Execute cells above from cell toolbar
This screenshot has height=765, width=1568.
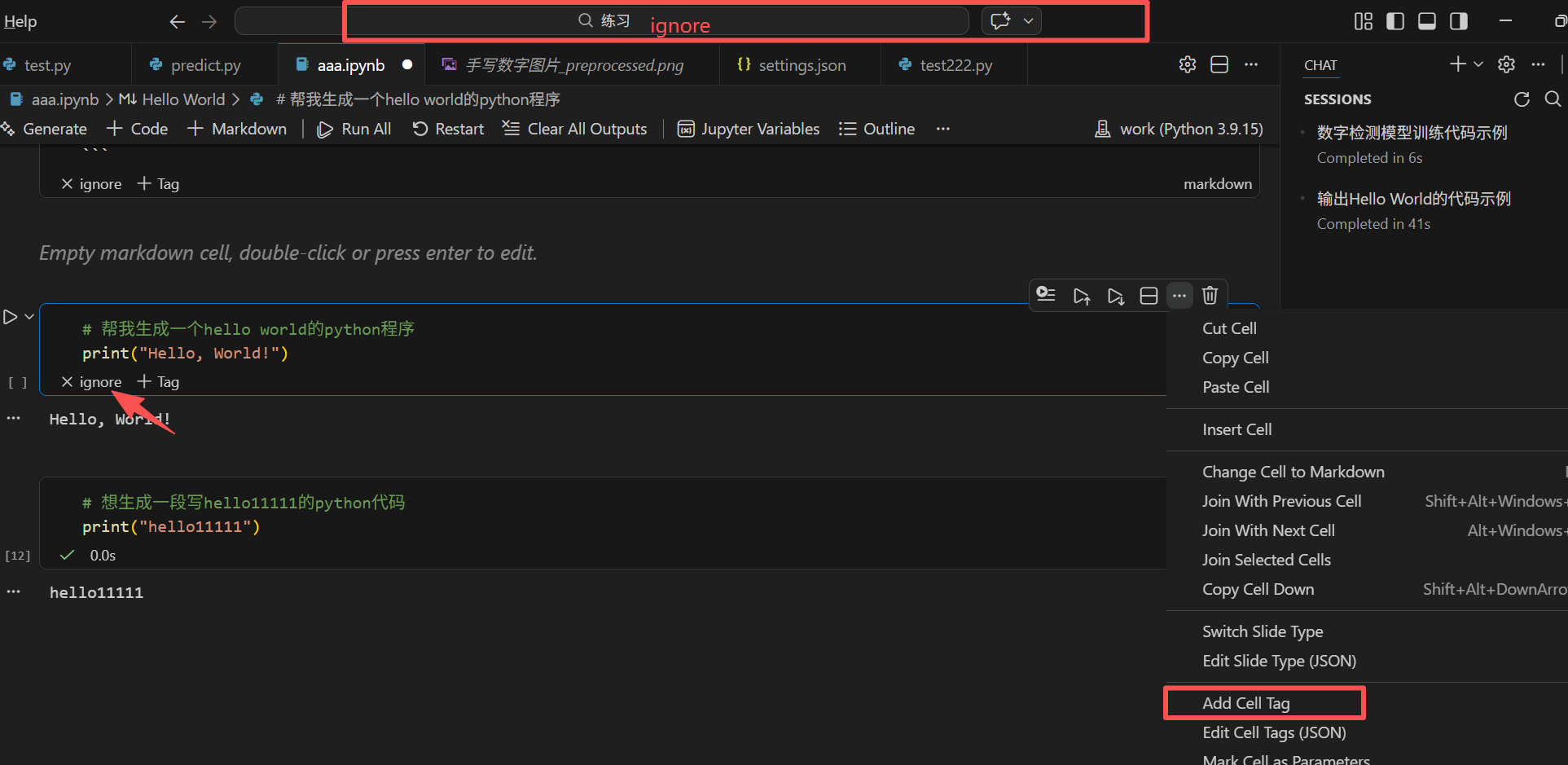pyautogui.click(x=1082, y=296)
